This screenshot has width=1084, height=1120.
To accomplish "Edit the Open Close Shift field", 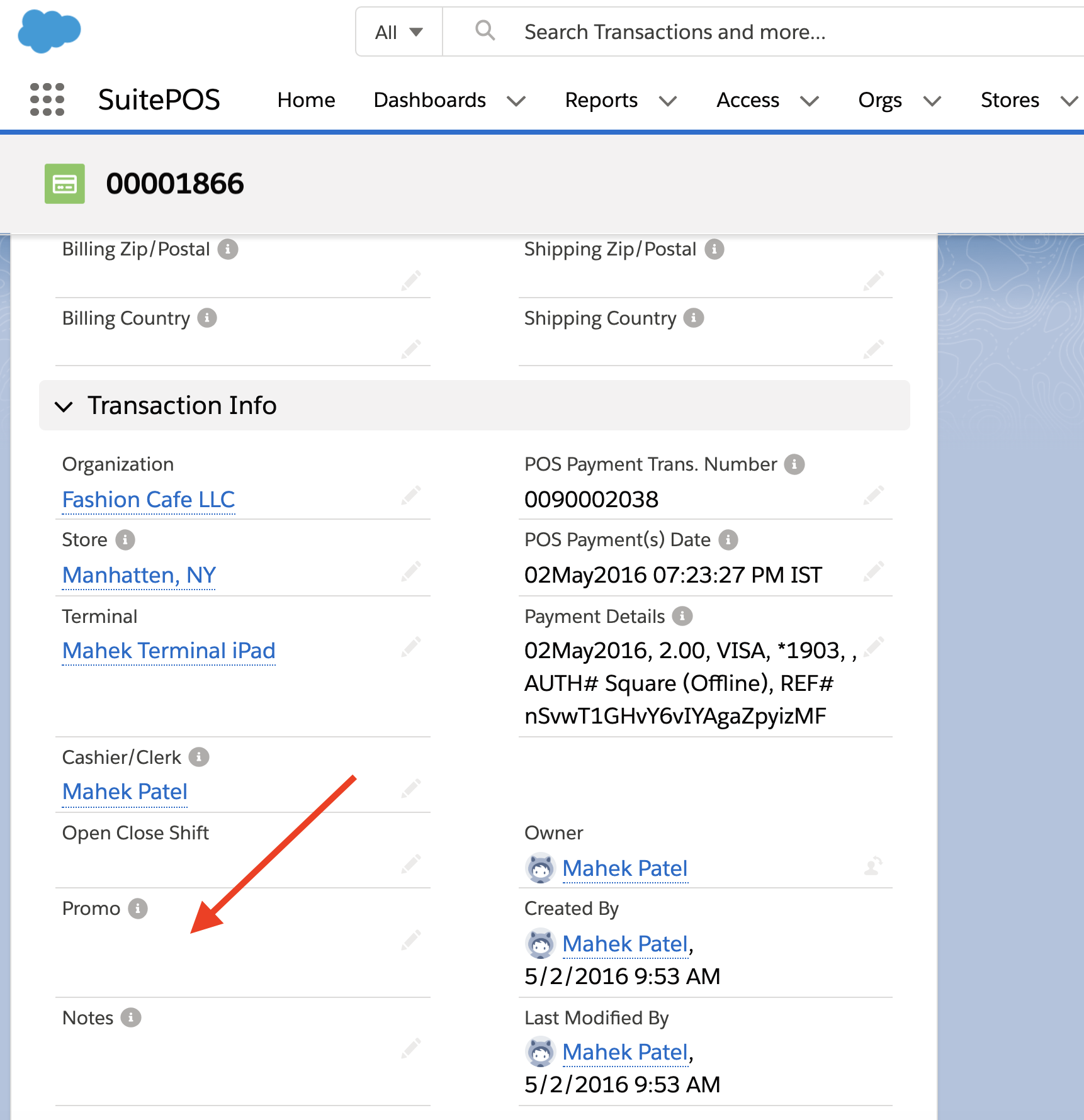I will pos(411,864).
